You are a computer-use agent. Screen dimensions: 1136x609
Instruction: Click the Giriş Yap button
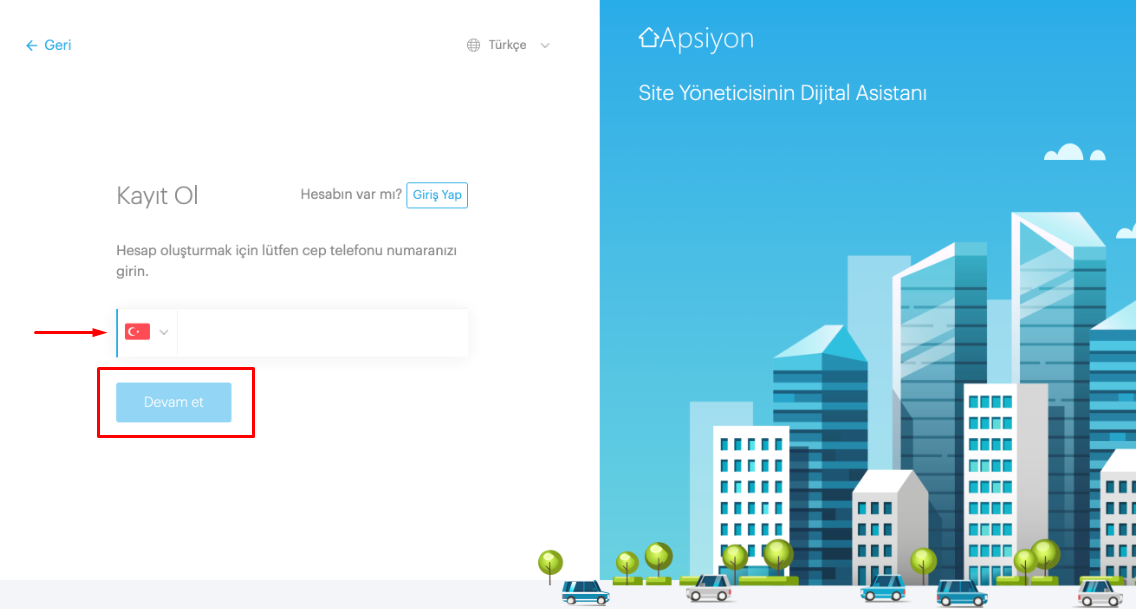[437, 195]
